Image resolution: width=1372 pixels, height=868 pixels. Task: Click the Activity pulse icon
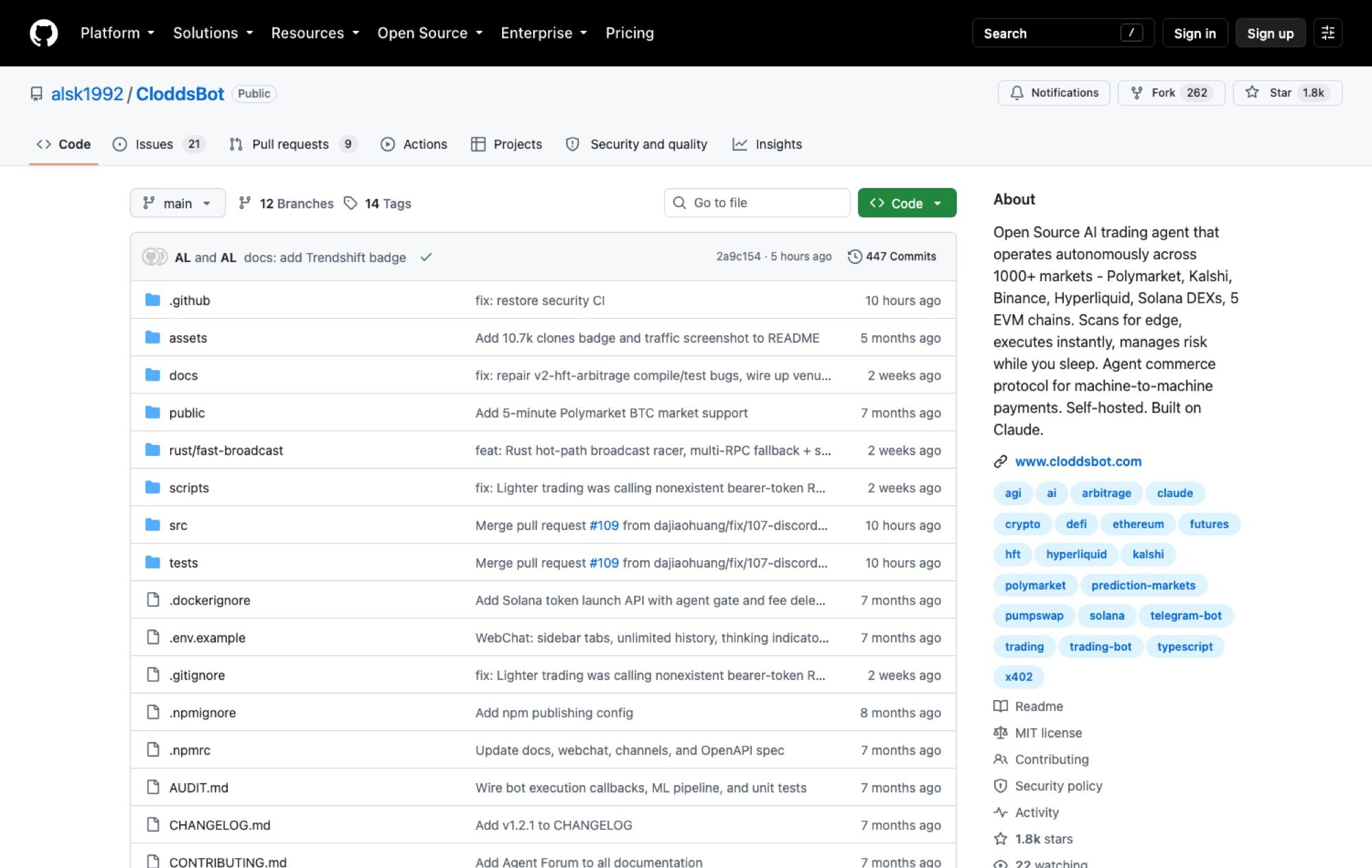[1000, 812]
